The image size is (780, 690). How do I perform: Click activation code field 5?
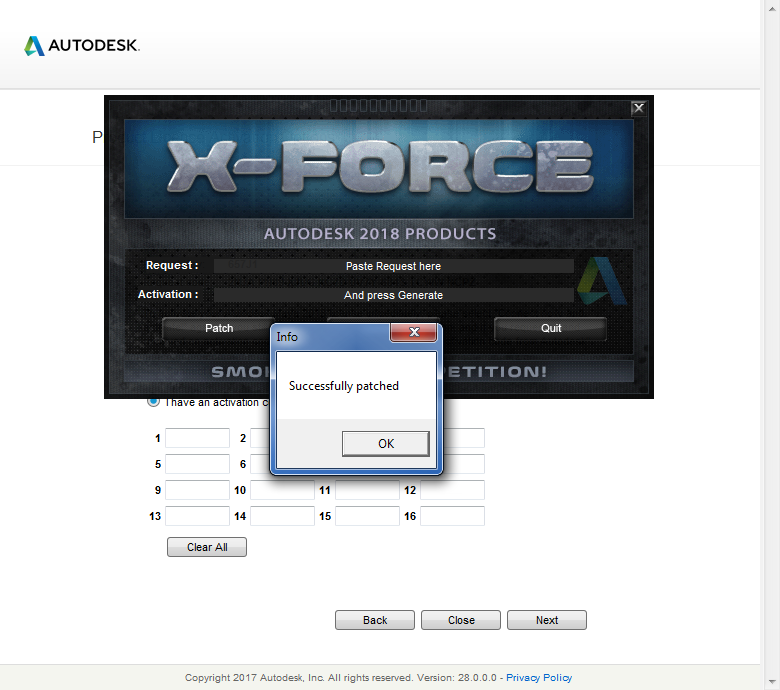197,464
